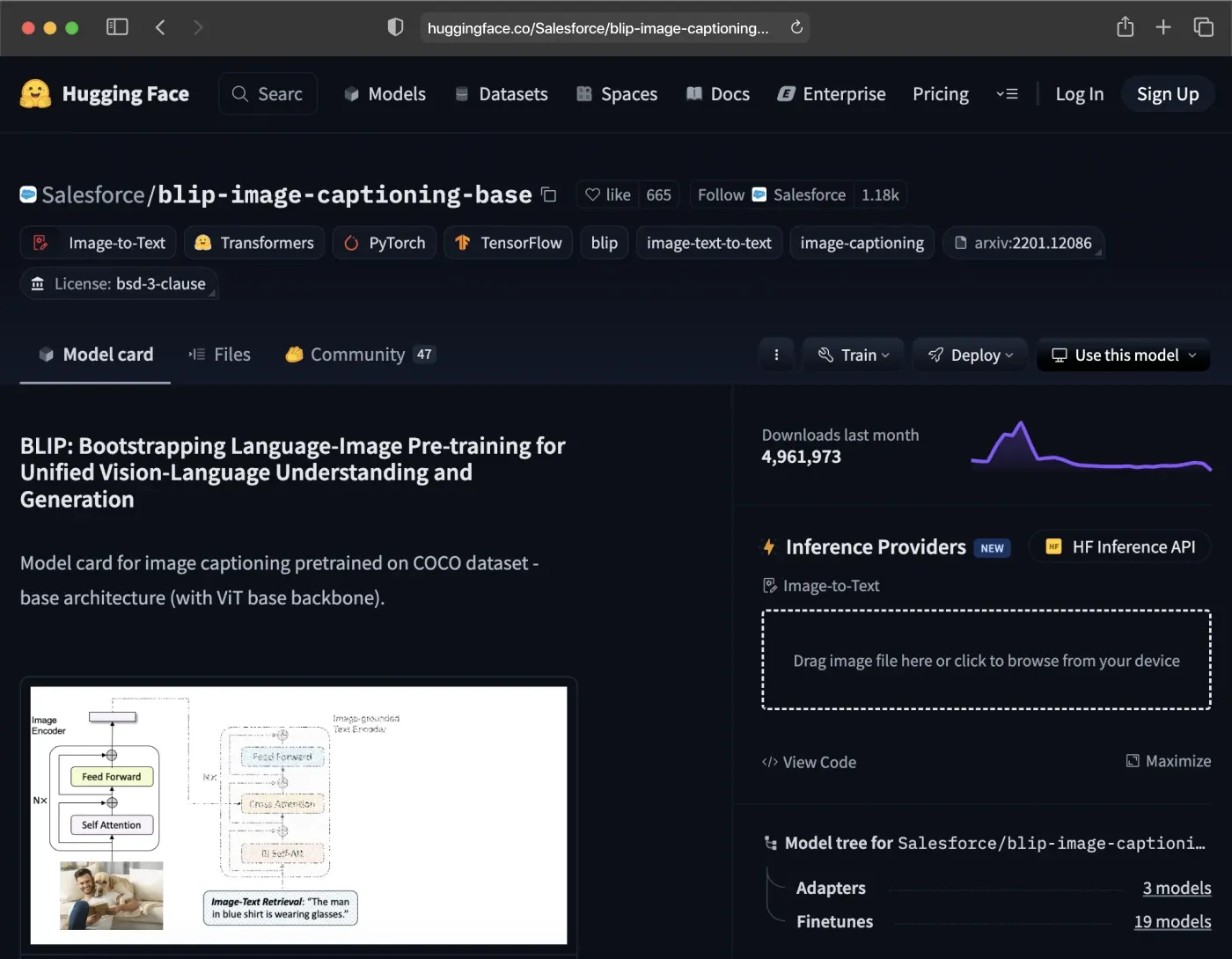
Task: Click the image upload drop zone
Action: (x=986, y=660)
